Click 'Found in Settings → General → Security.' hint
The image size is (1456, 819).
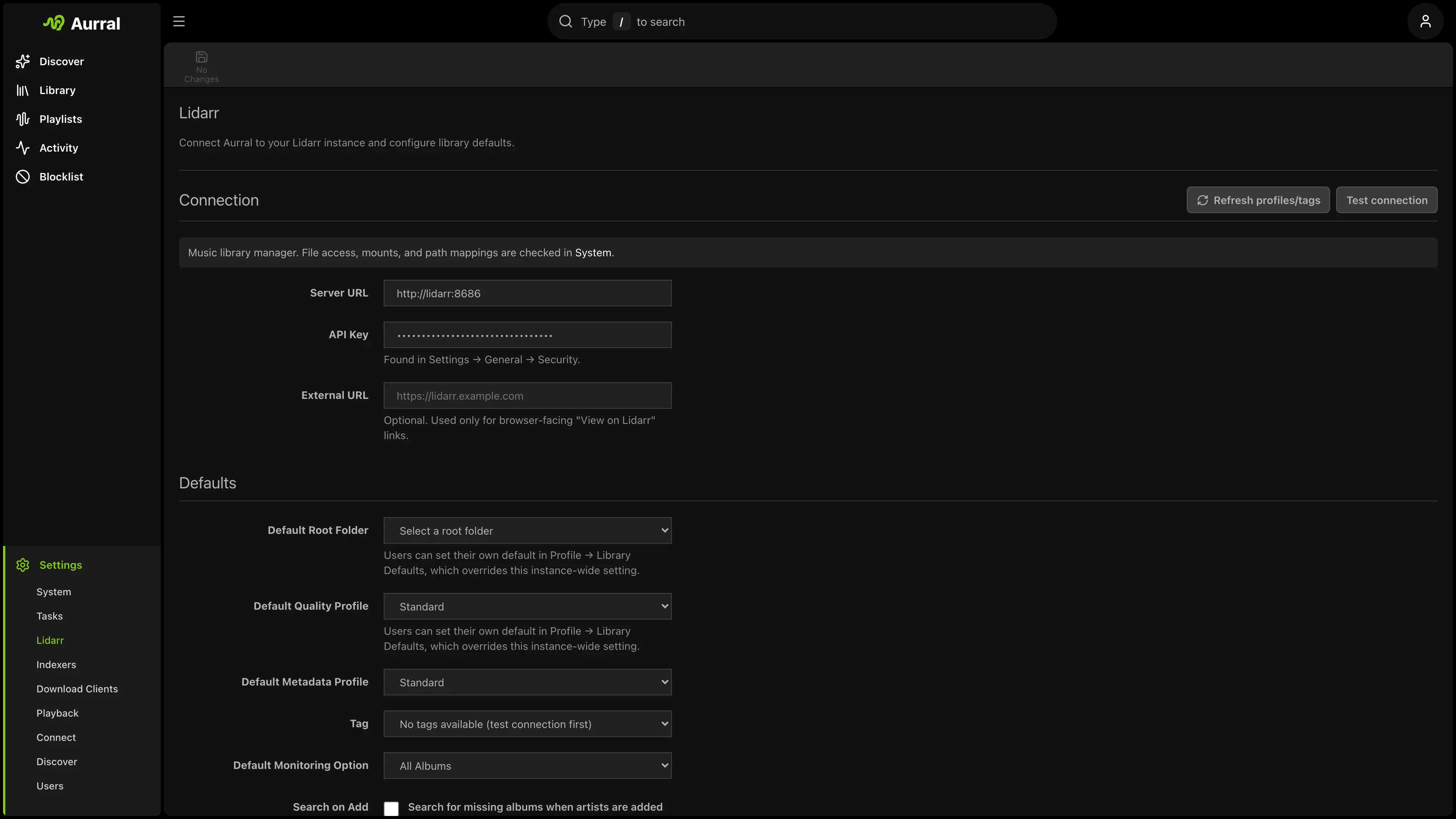pos(482,359)
